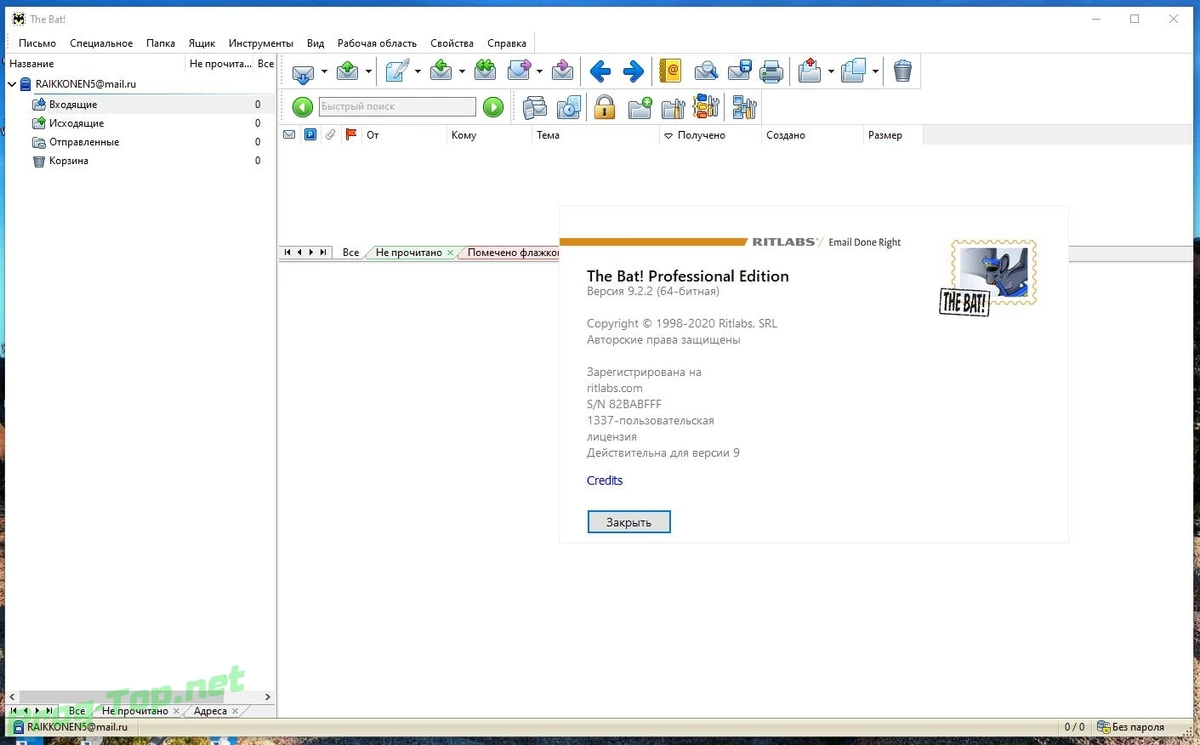Go to previous message with blue left arrow
Screen dimensions: 1200x745
[600, 71]
